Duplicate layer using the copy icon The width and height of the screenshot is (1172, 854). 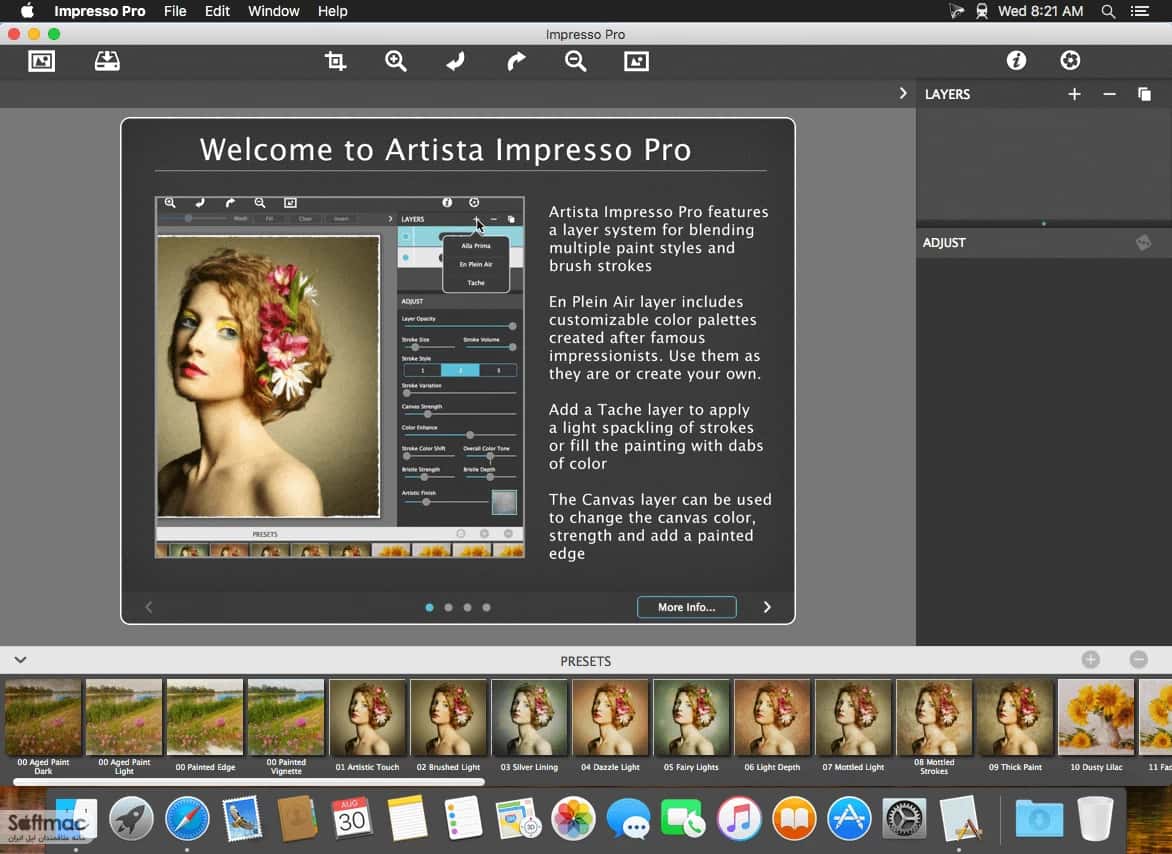coord(1144,94)
